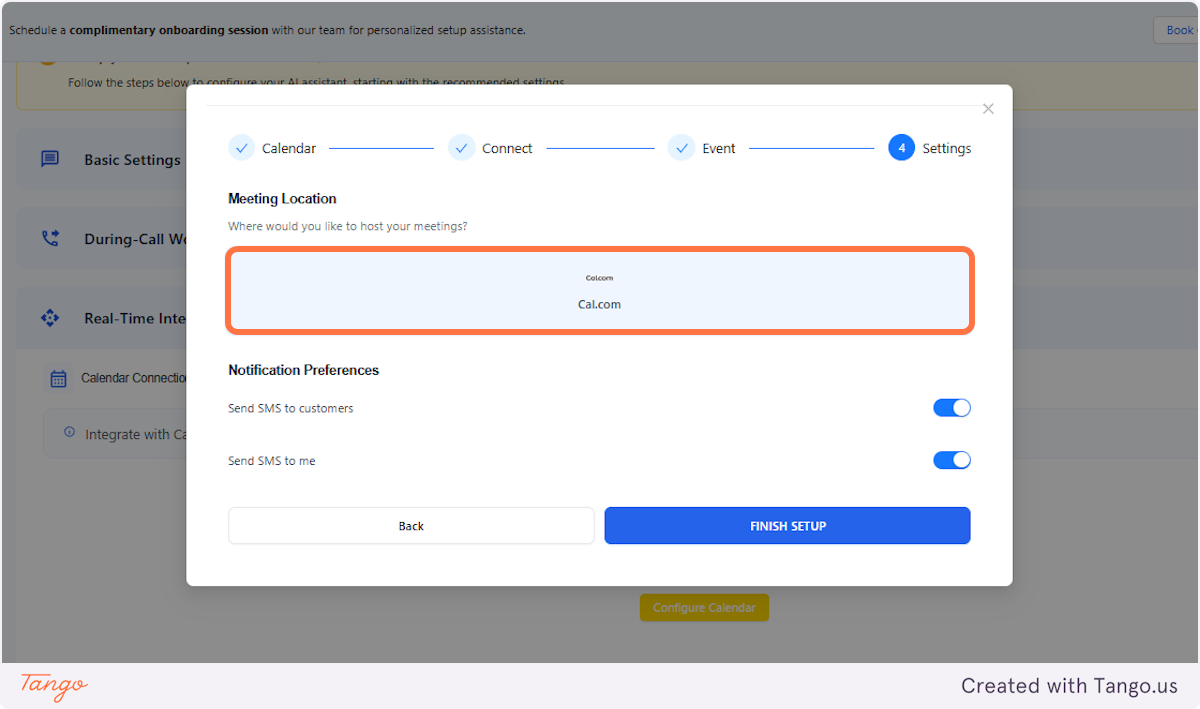This screenshot has height=709, width=1200.
Task: Click the numbered badge on the Settings step
Action: 901,147
